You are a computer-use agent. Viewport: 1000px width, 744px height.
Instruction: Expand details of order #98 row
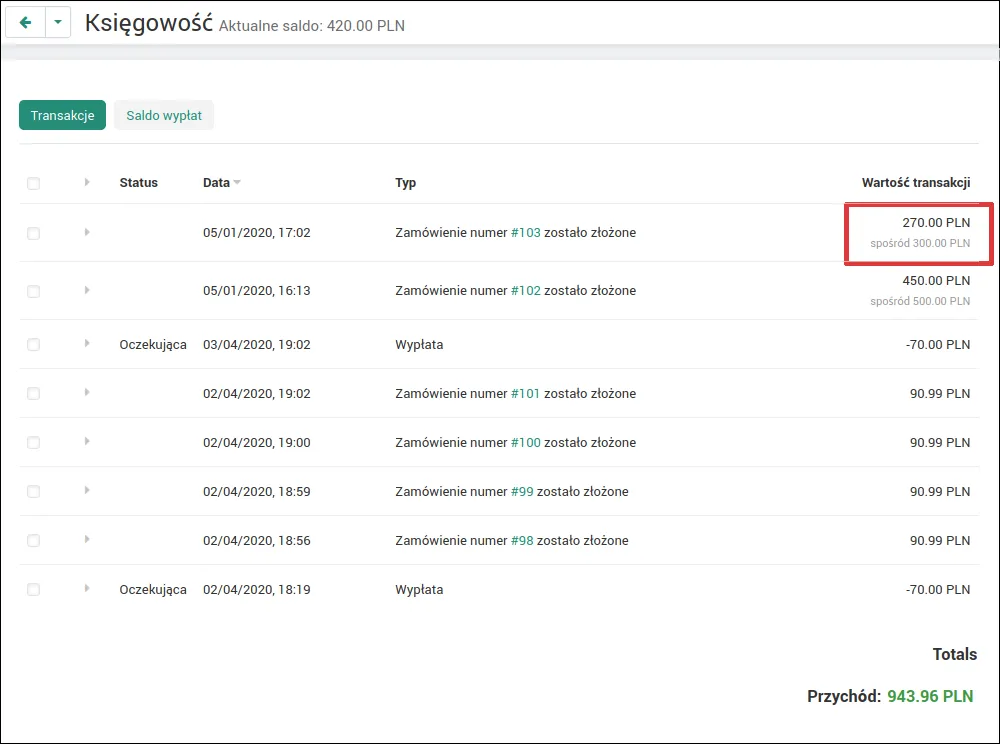pos(87,539)
